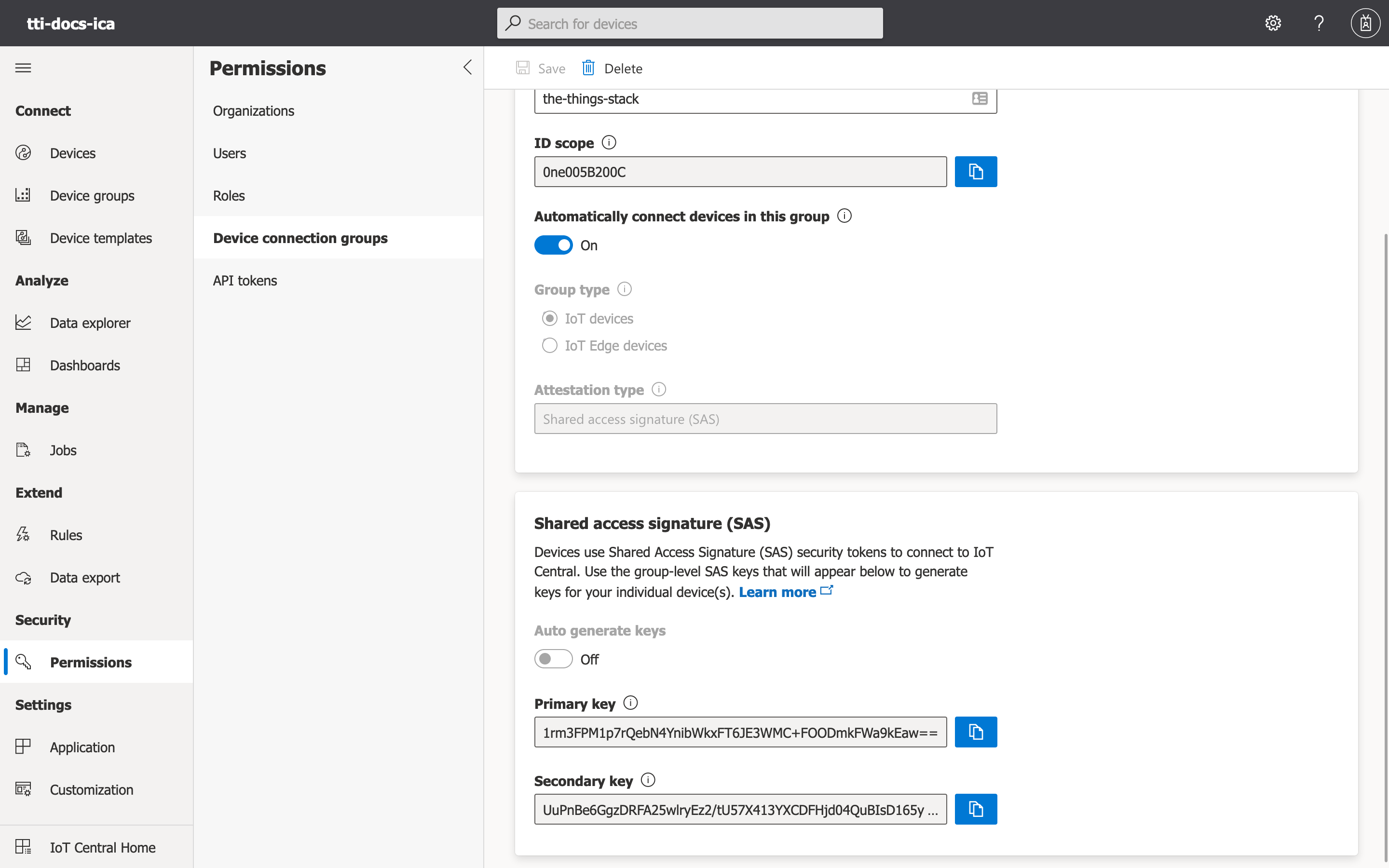Open the hamburger navigation menu
Viewport: 1389px width, 868px height.
(24, 67)
